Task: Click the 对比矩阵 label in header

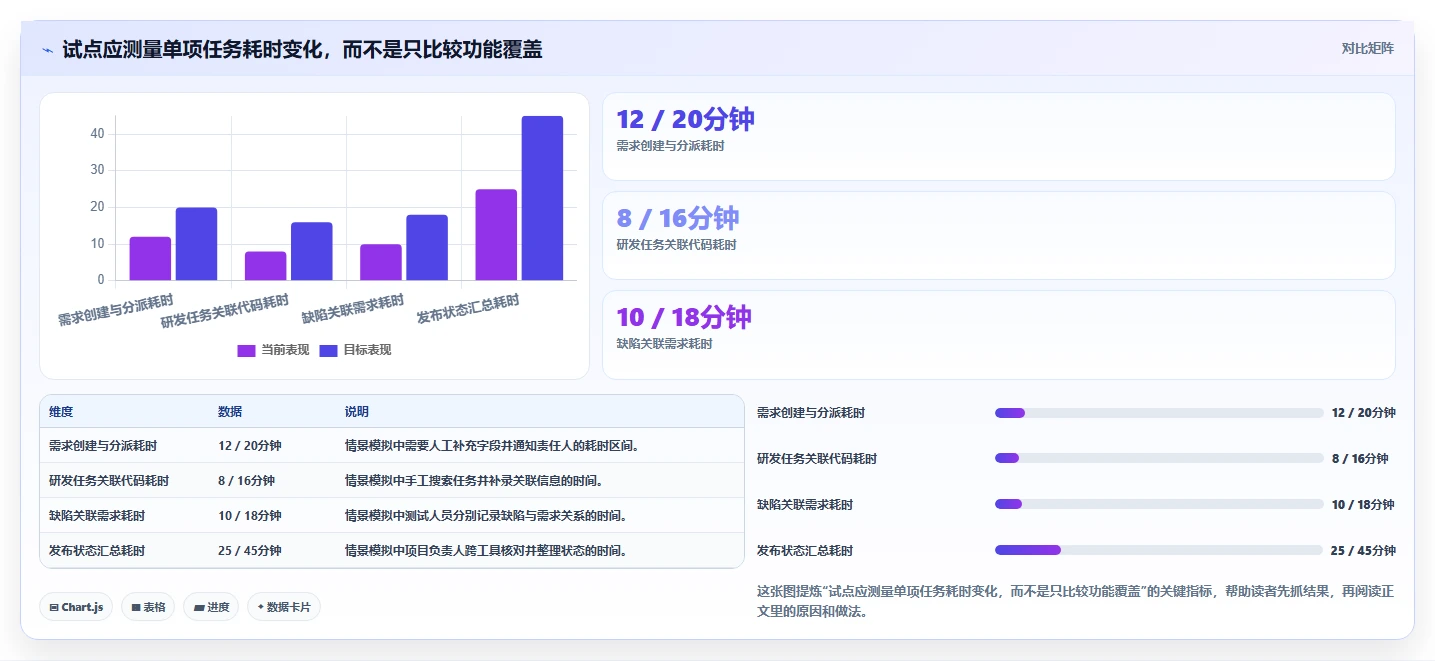Action: pos(1367,48)
